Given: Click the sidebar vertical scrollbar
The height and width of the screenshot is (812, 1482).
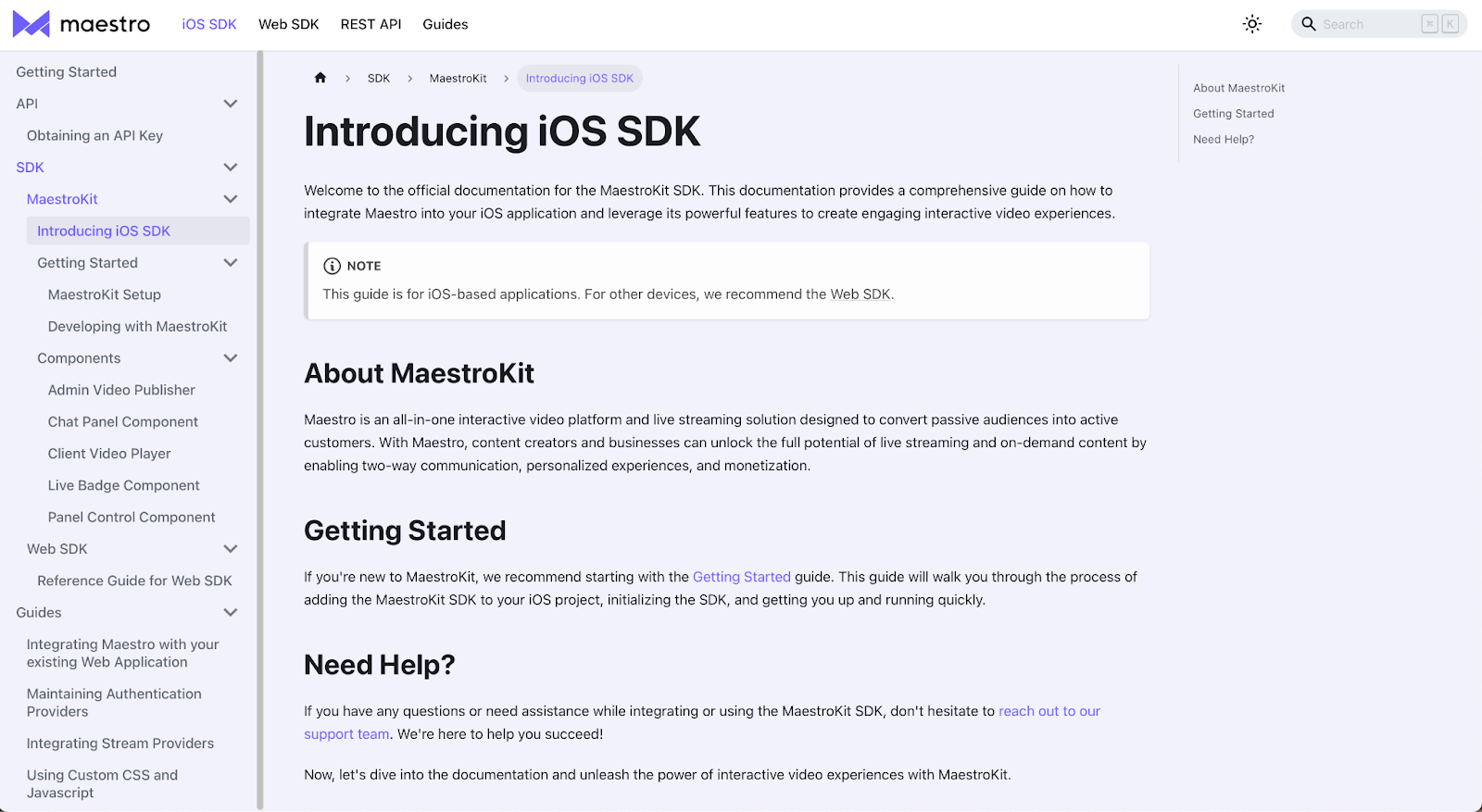Looking at the screenshot, I should tap(260, 431).
